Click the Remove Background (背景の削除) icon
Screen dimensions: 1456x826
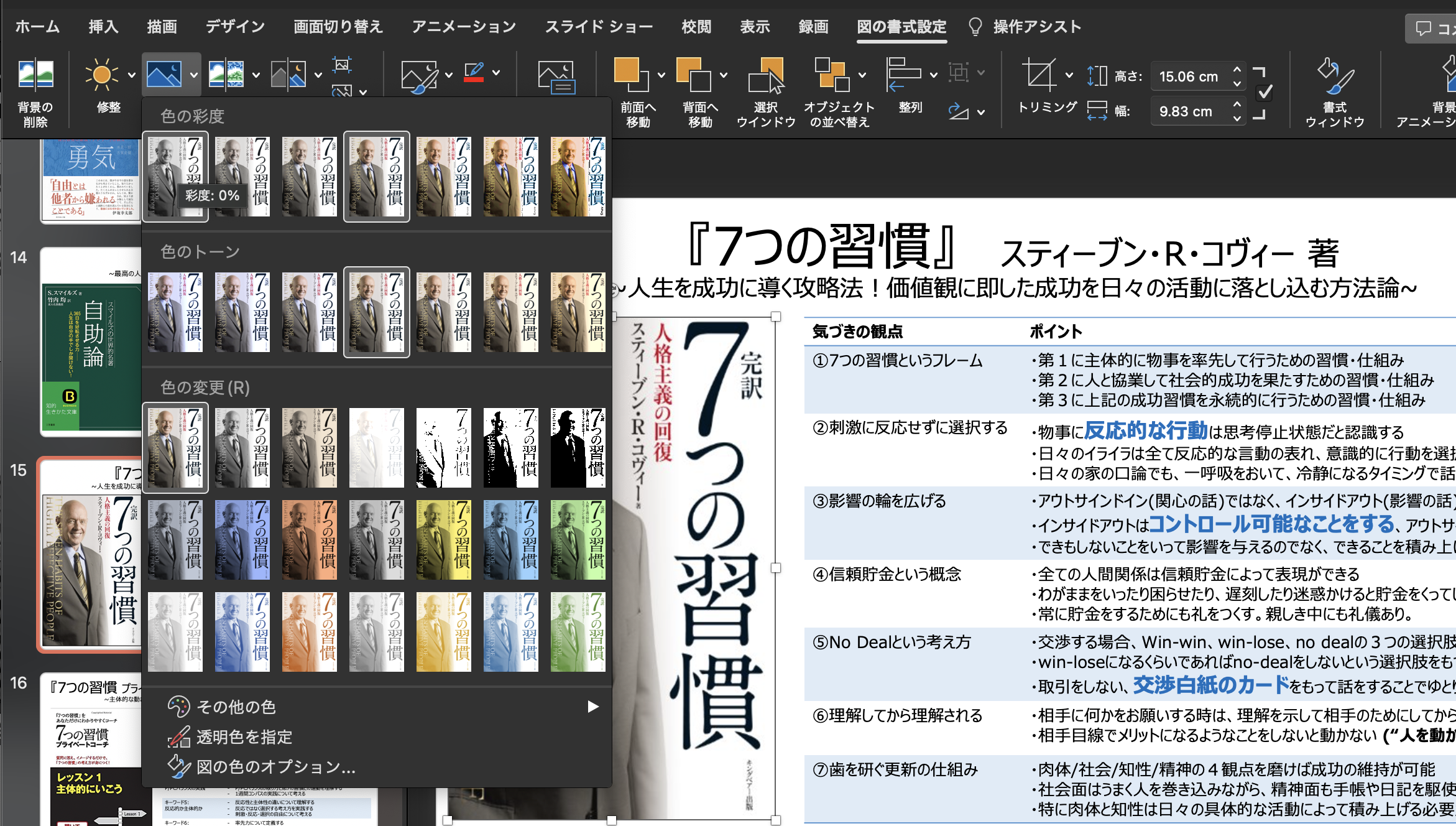[x=35, y=75]
